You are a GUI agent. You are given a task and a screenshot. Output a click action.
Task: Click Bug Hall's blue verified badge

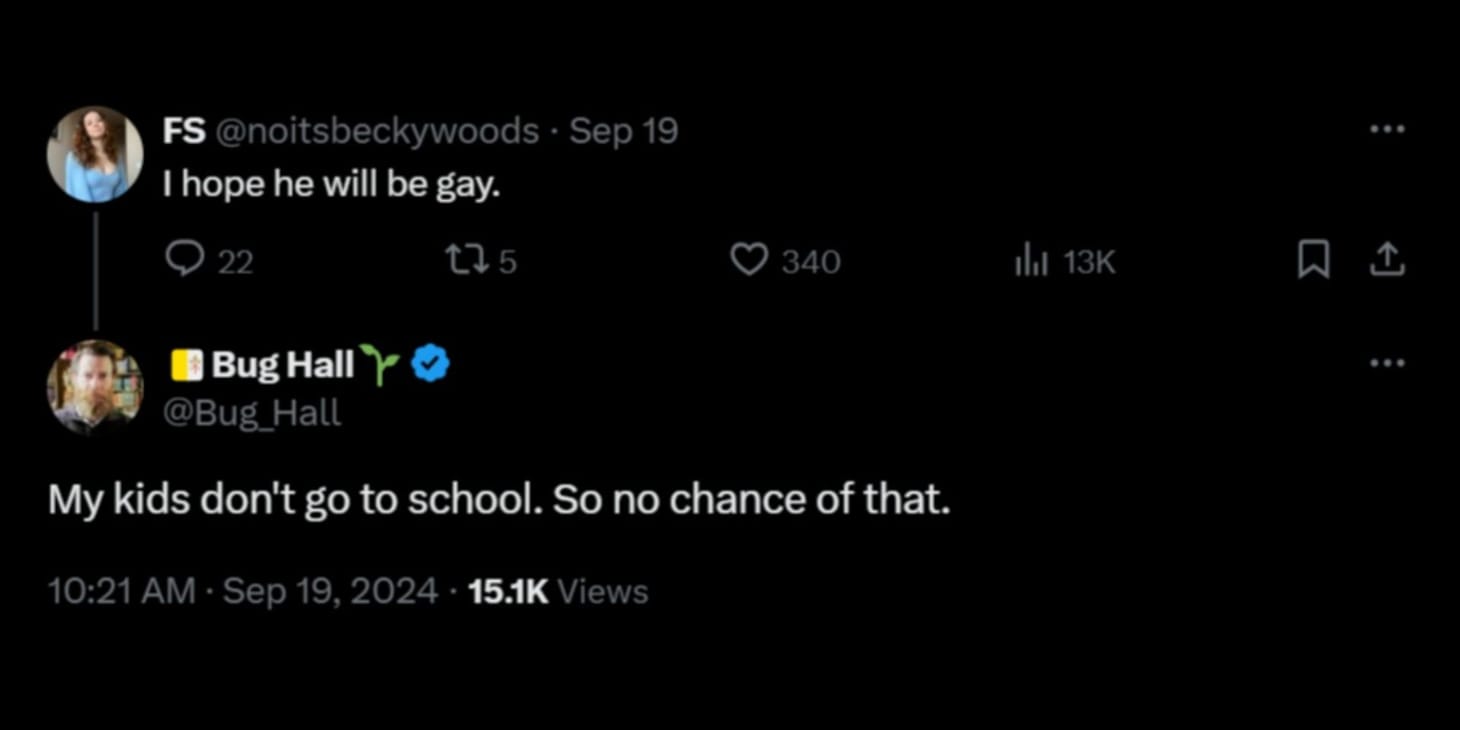(x=431, y=365)
